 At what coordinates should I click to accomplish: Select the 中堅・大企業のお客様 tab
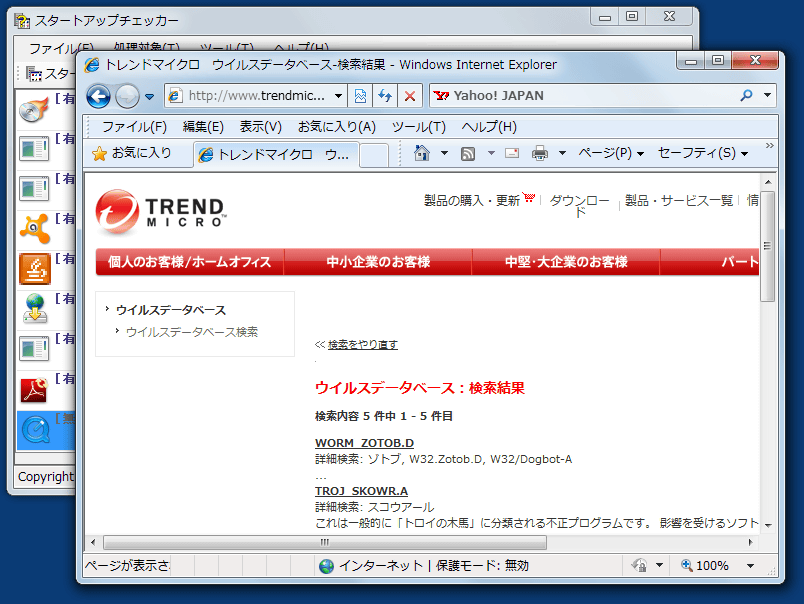(x=566, y=262)
